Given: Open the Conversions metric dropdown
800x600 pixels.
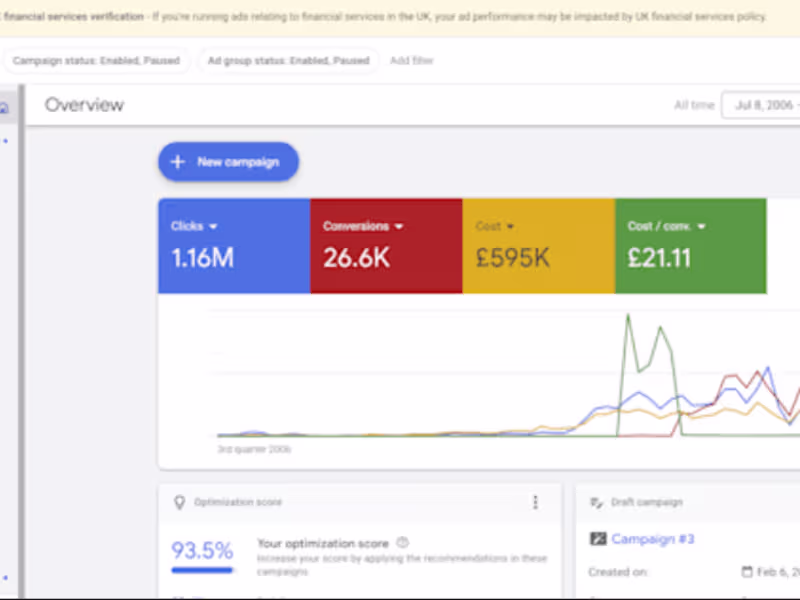Looking at the screenshot, I should click(399, 226).
